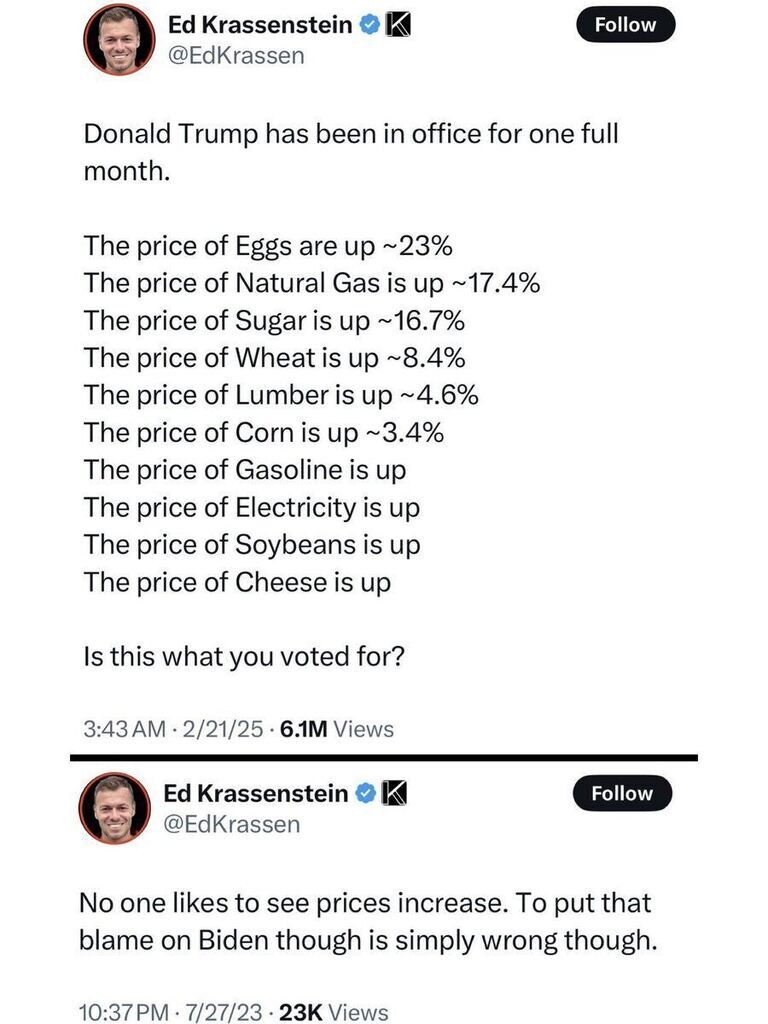Click the K affiliate badge on the 2/21/25 tweet
Viewport: 768px width, 1024px height.
(x=398, y=25)
